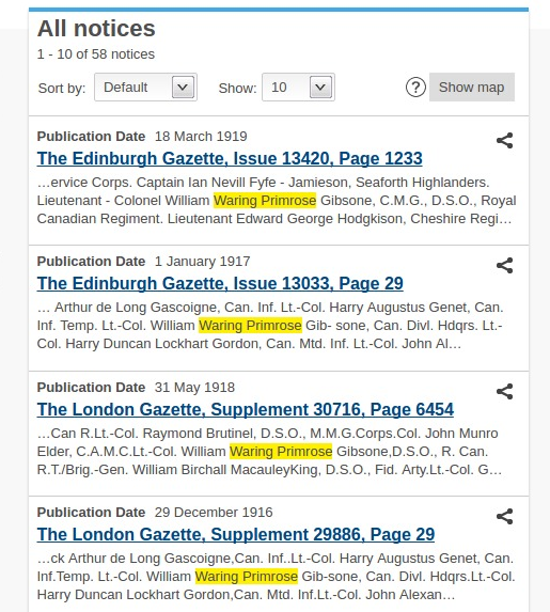
Task: Open The Edinburgh Gazette, Issue 13420, Page 1233
Action: tap(230, 158)
